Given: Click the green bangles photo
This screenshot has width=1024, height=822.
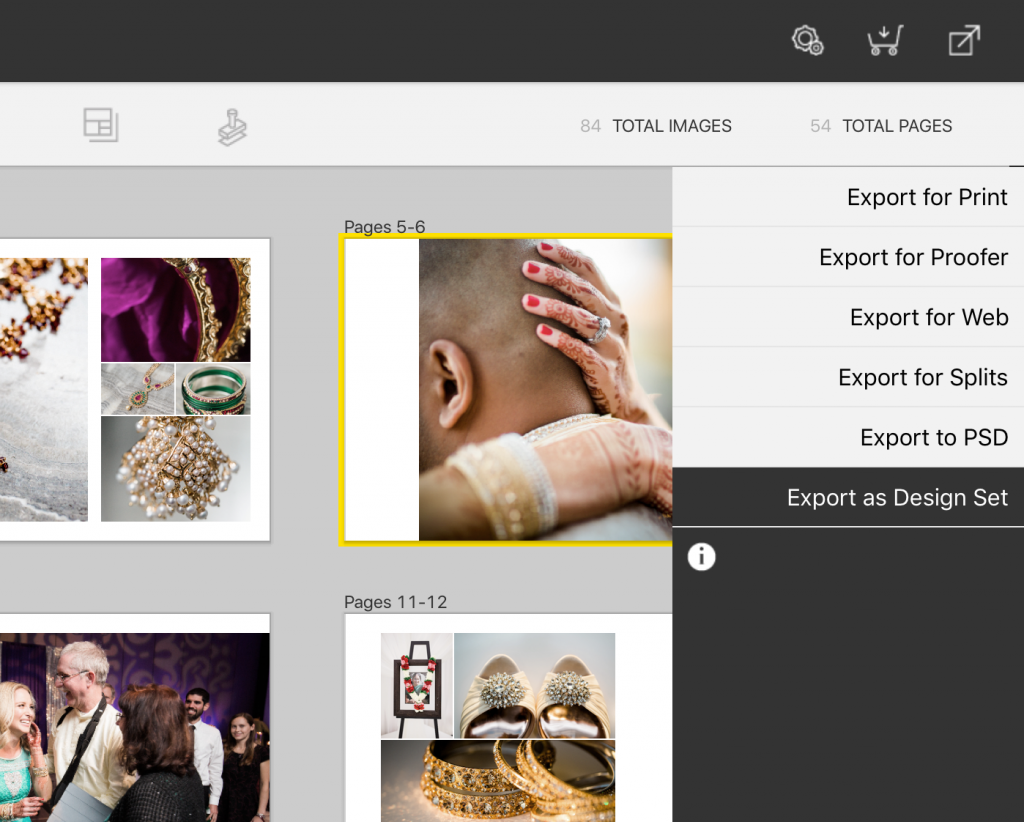Looking at the screenshot, I should tap(214, 389).
